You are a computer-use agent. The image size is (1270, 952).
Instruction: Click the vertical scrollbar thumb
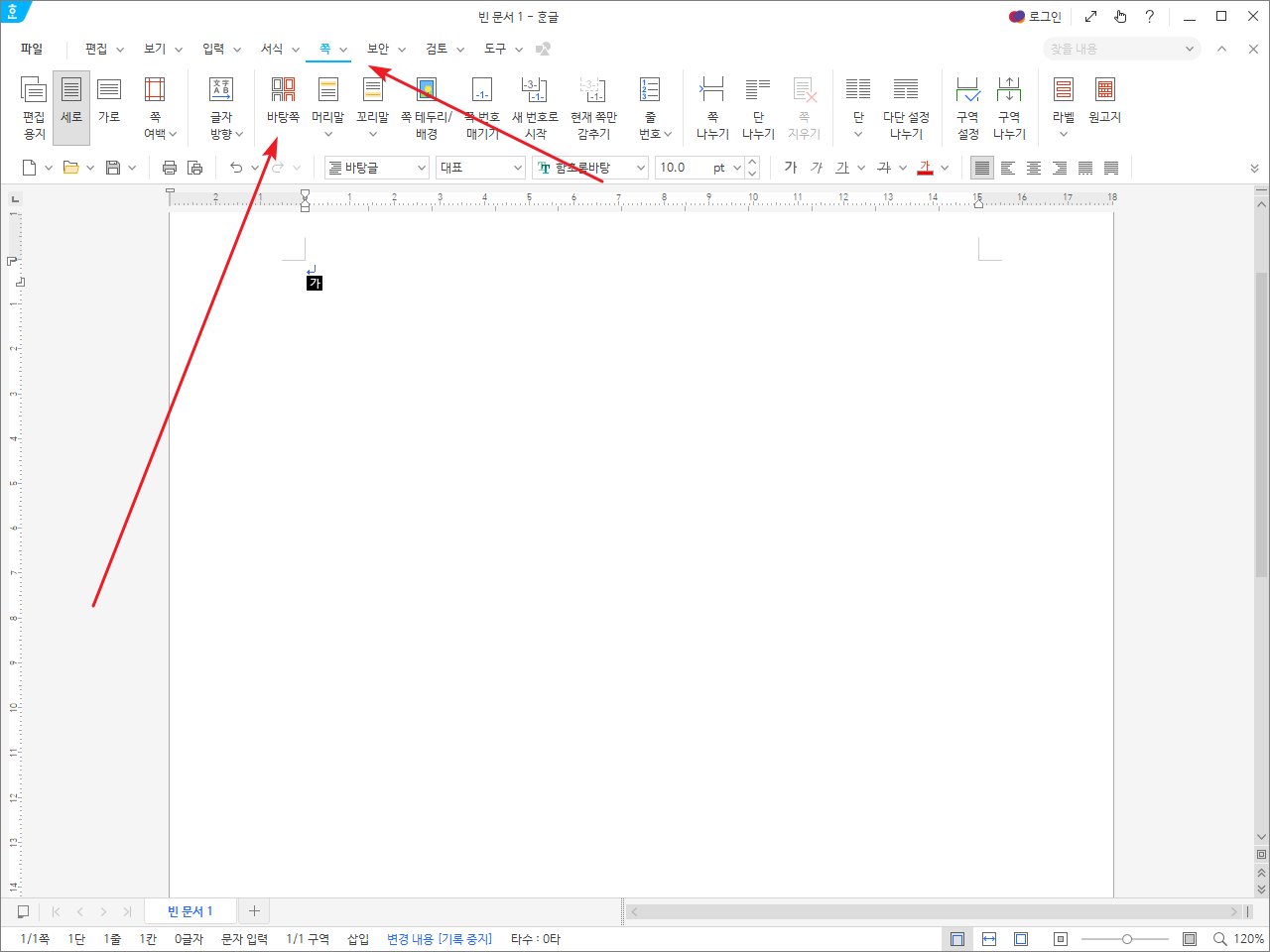point(1262,426)
